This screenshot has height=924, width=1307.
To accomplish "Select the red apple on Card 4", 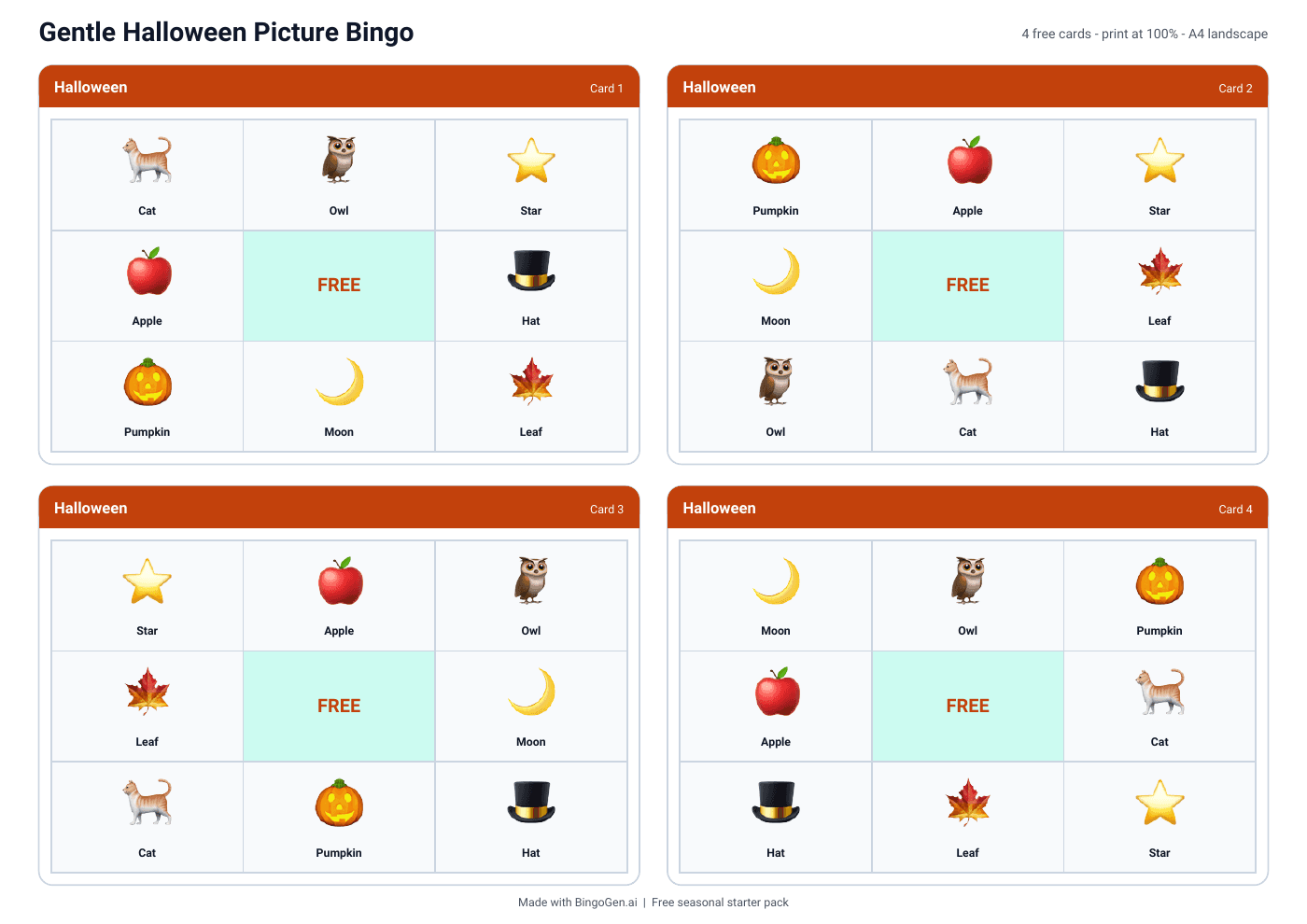I will coord(776,692).
